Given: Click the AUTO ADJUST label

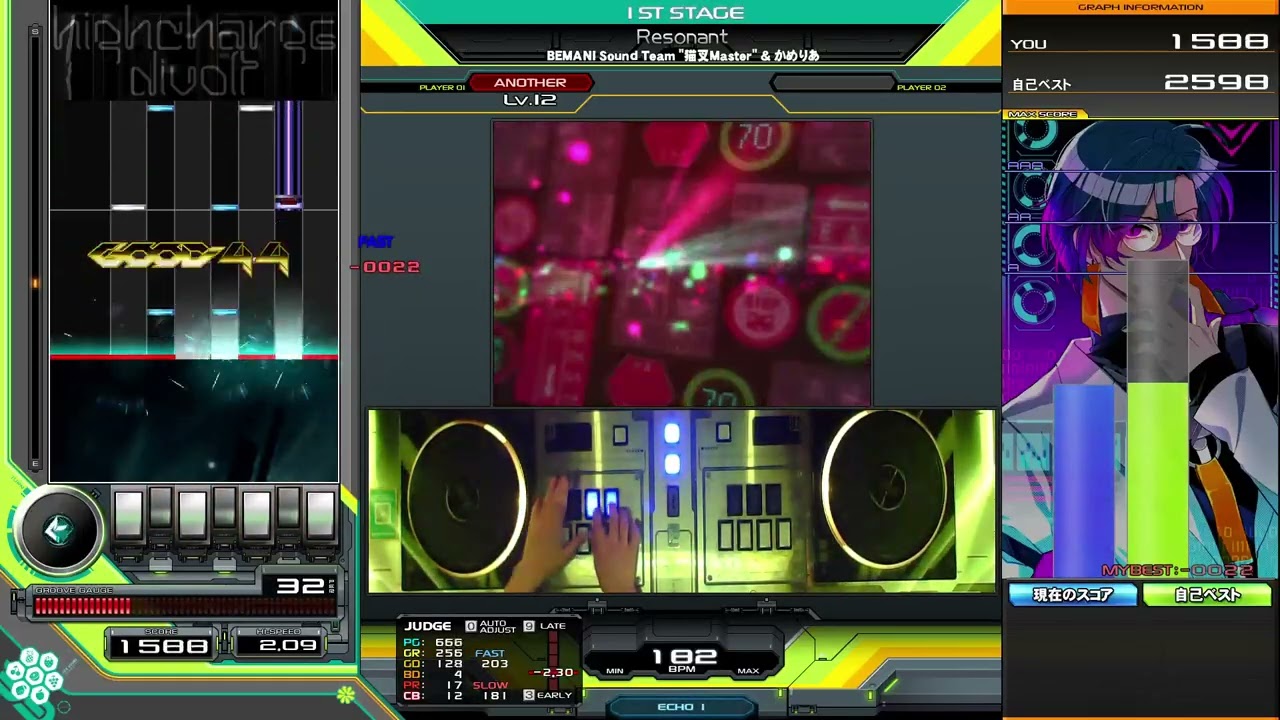Looking at the screenshot, I should pos(497,627).
